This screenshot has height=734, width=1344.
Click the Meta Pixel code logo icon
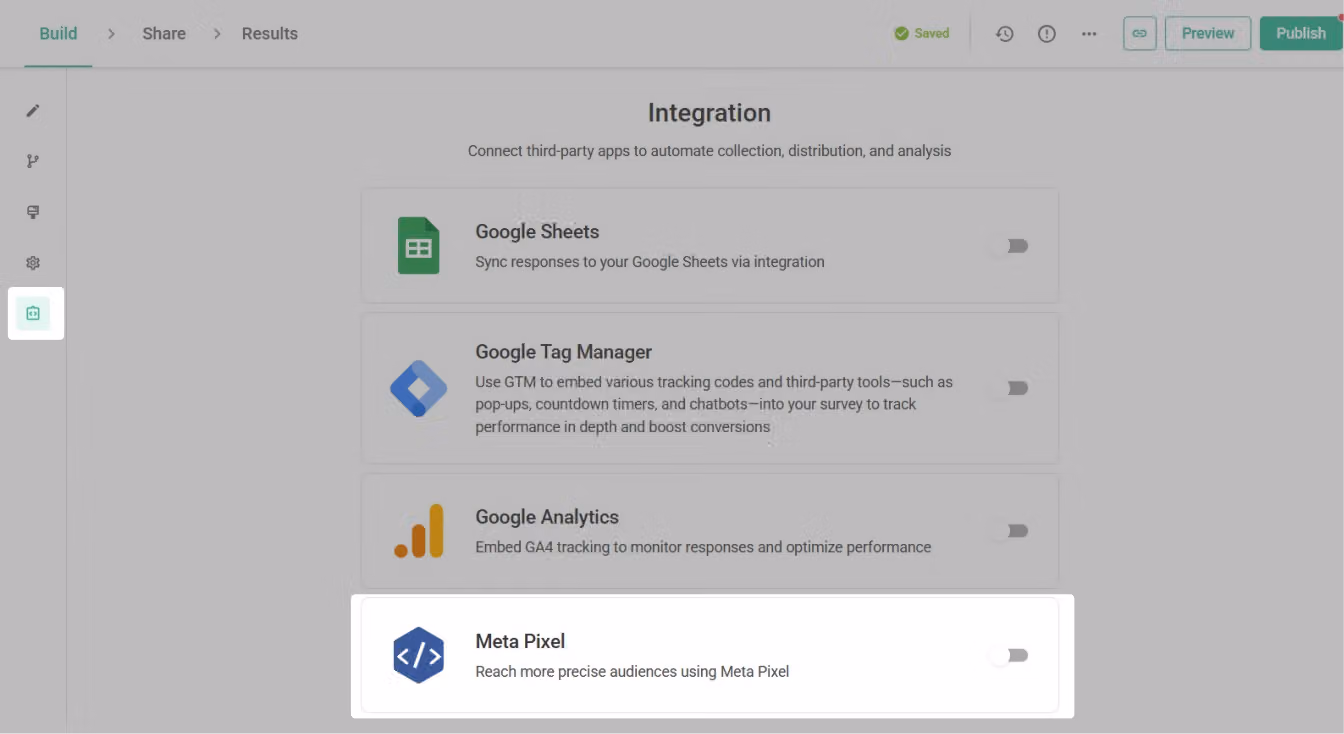[x=418, y=655]
